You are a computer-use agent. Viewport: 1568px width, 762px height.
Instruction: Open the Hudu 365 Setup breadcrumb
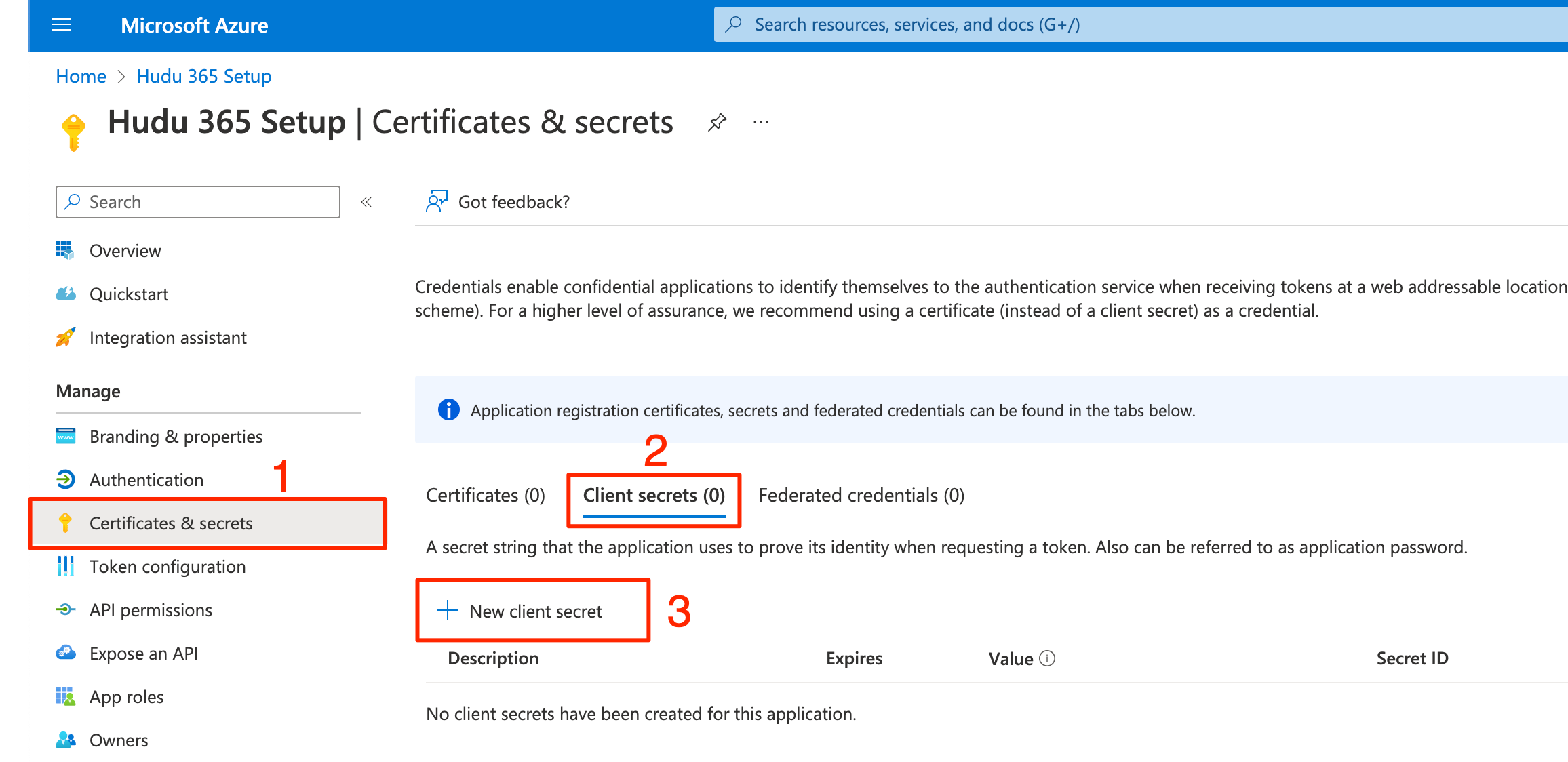coord(203,76)
